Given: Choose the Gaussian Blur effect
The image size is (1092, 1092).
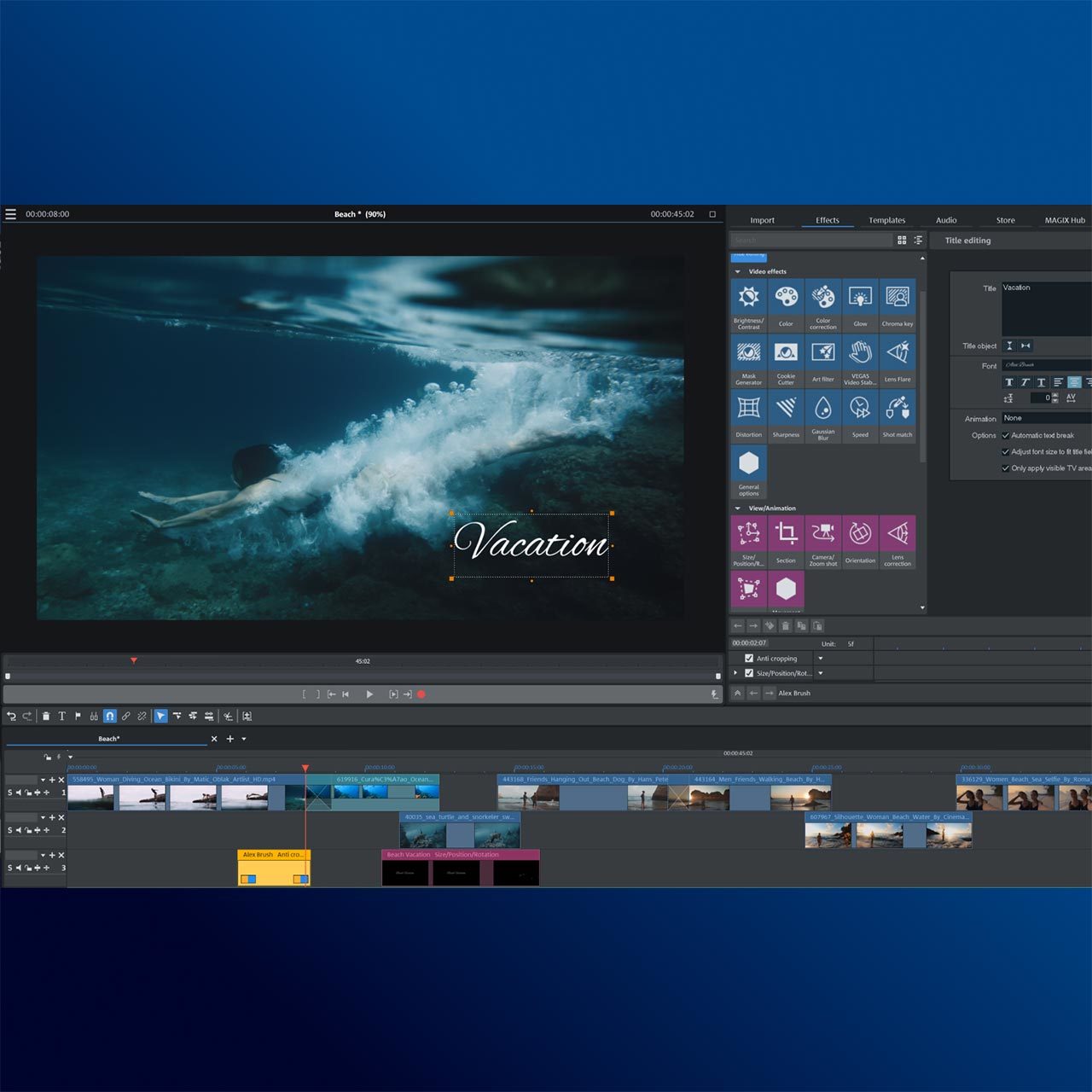Looking at the screenshot, I should click(823, 415).
